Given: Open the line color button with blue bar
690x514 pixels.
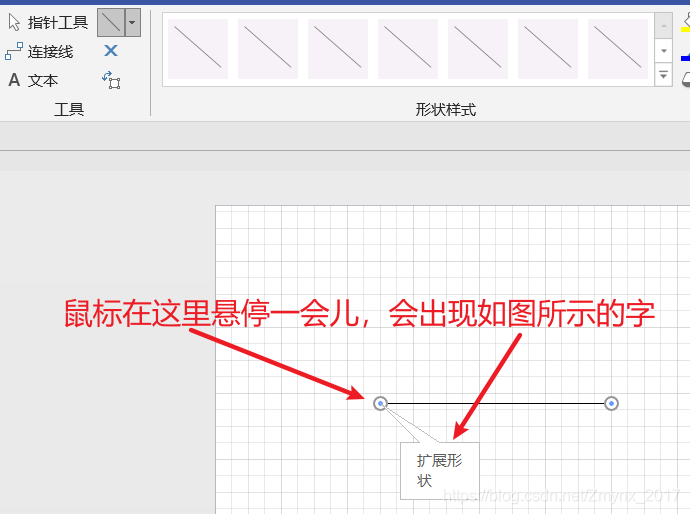Looking at the screenshot, I should (x=685, y=55).
